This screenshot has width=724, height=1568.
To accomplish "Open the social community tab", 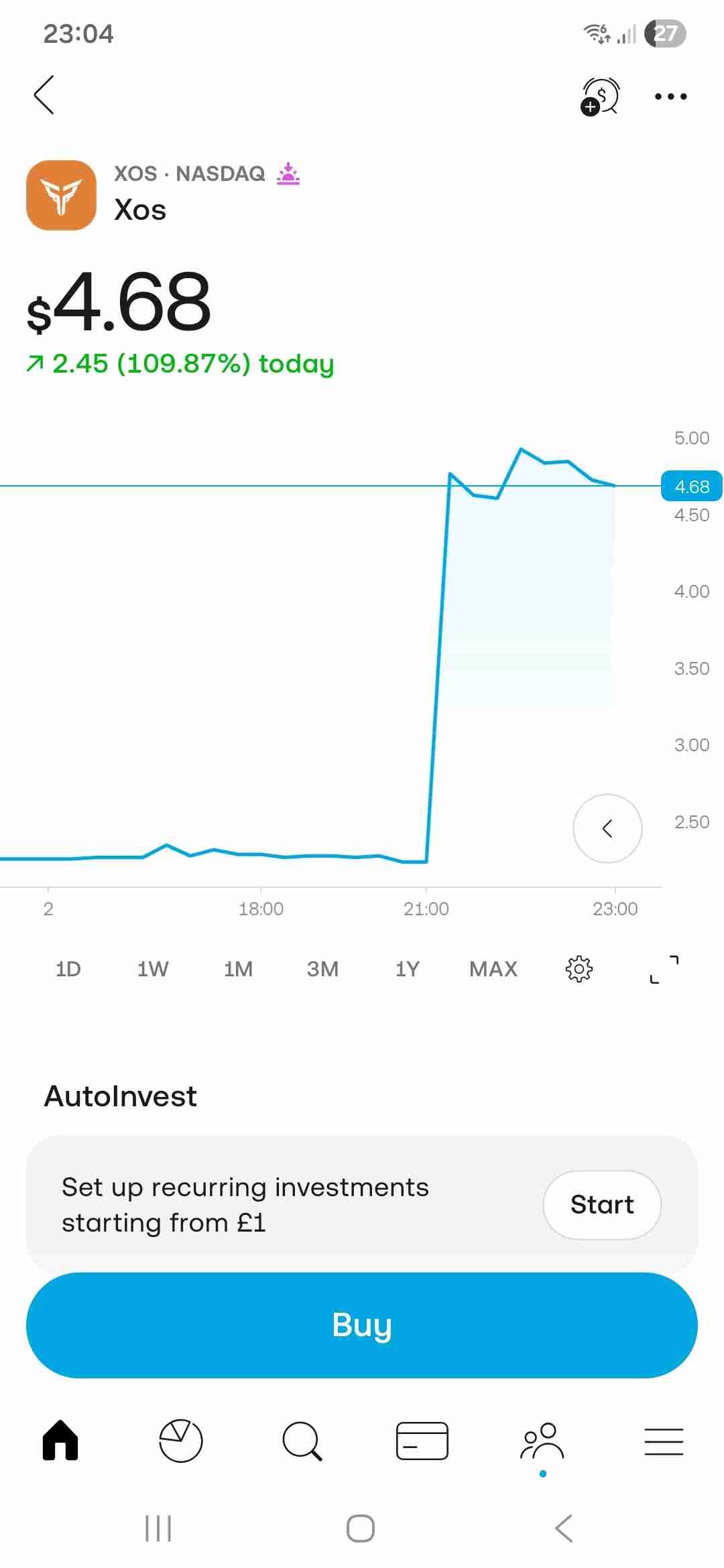I will point(542,1441).
